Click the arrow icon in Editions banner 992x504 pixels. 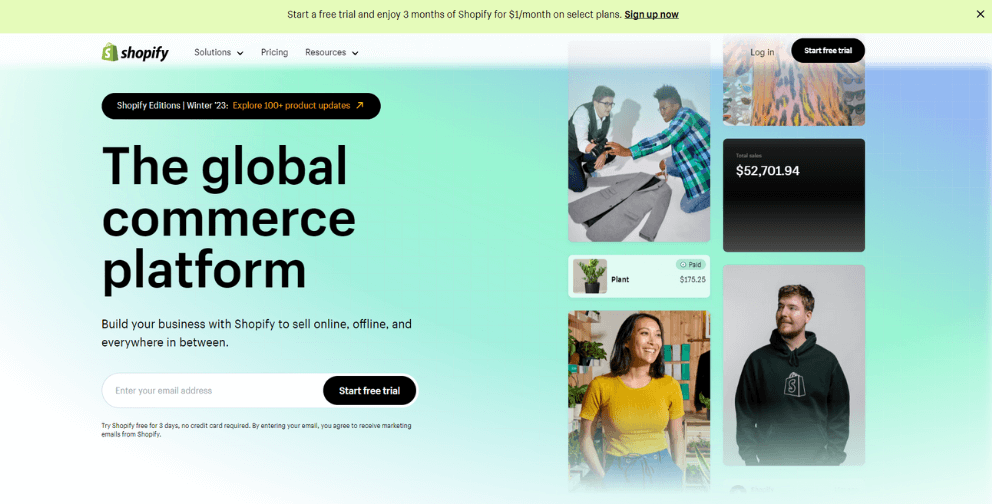(x=359, y=106)
